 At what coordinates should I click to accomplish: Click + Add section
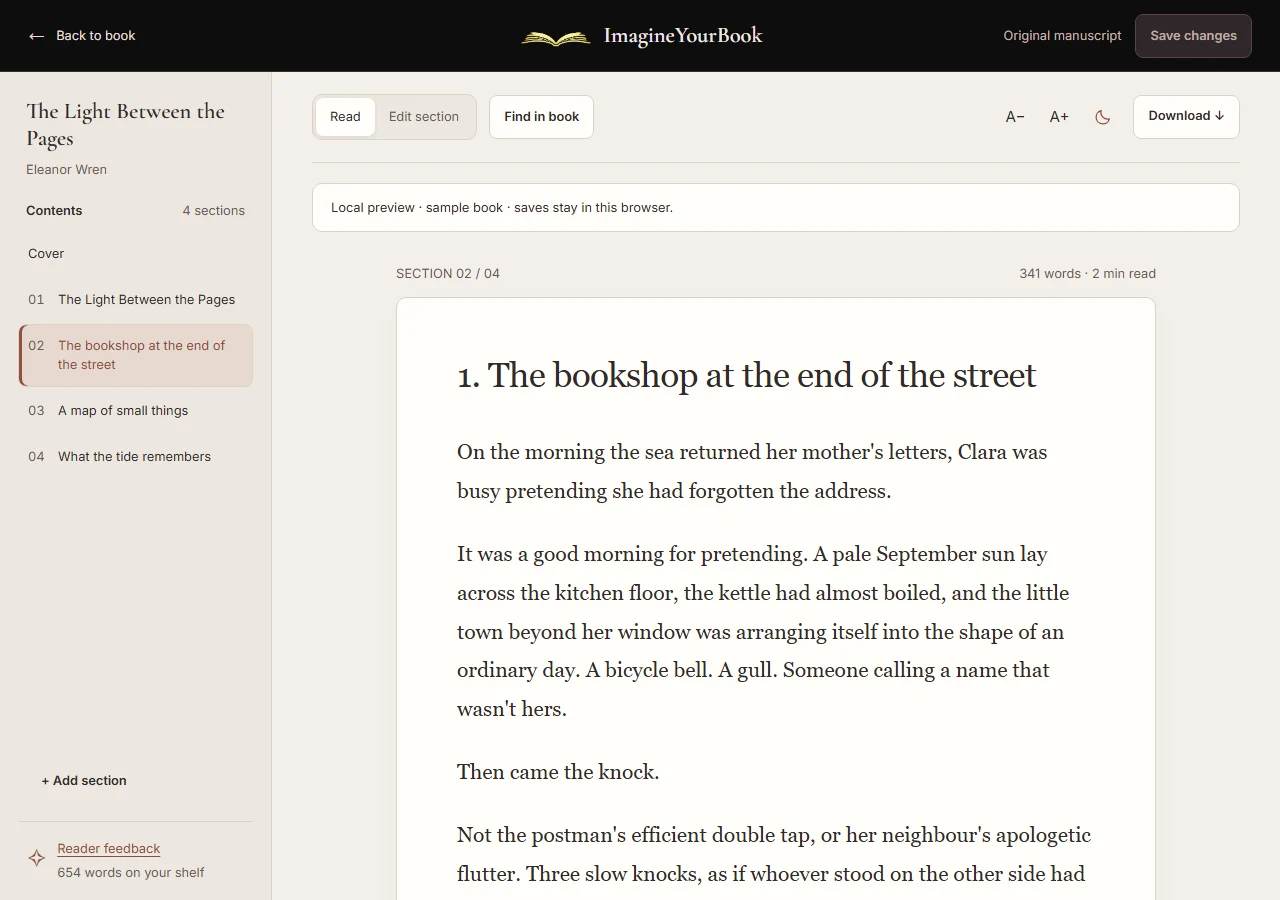coord(84,781)
